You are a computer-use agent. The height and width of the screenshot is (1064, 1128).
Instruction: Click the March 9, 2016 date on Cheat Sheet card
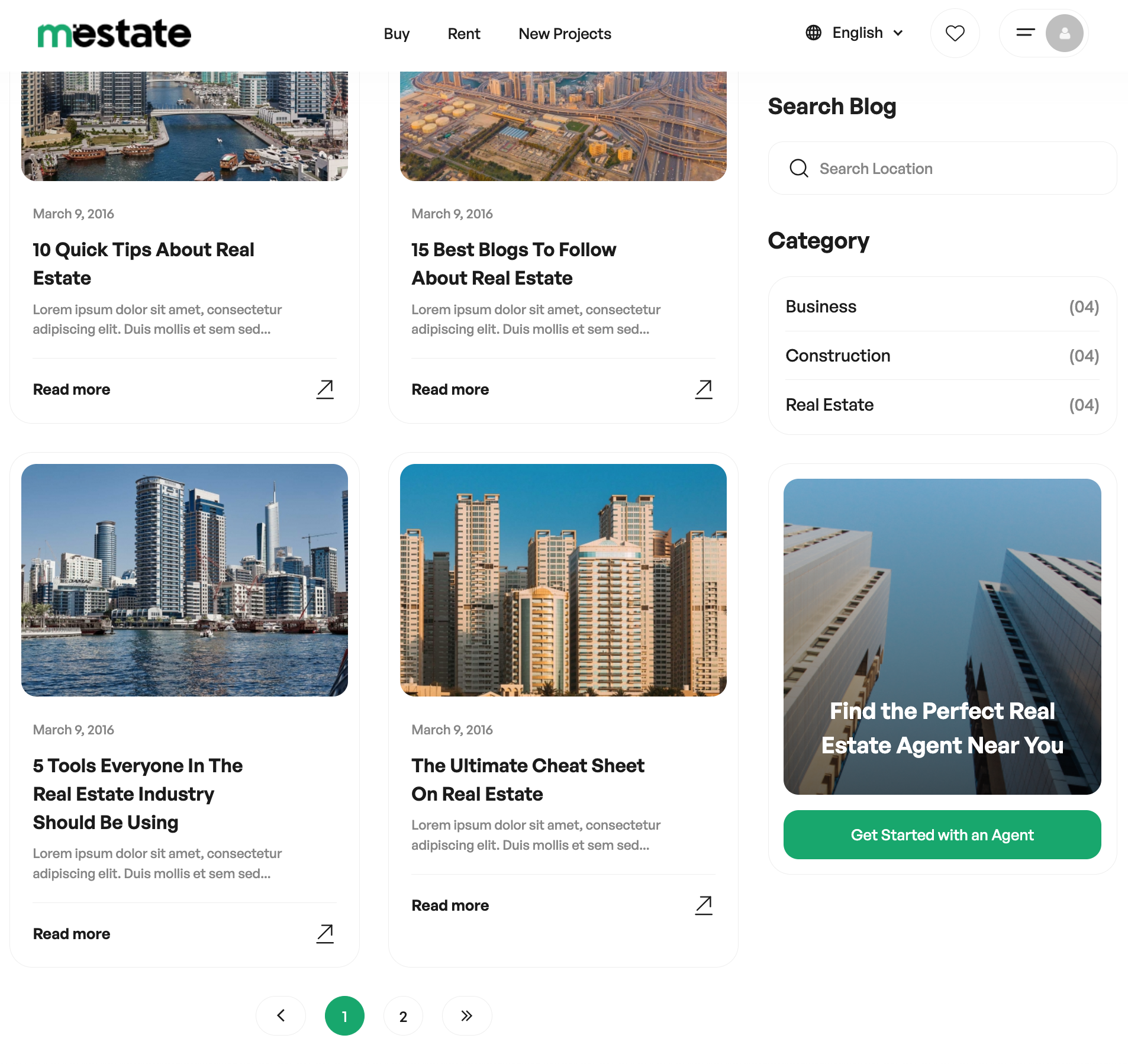pyautogui.click(x=452, y=730)
